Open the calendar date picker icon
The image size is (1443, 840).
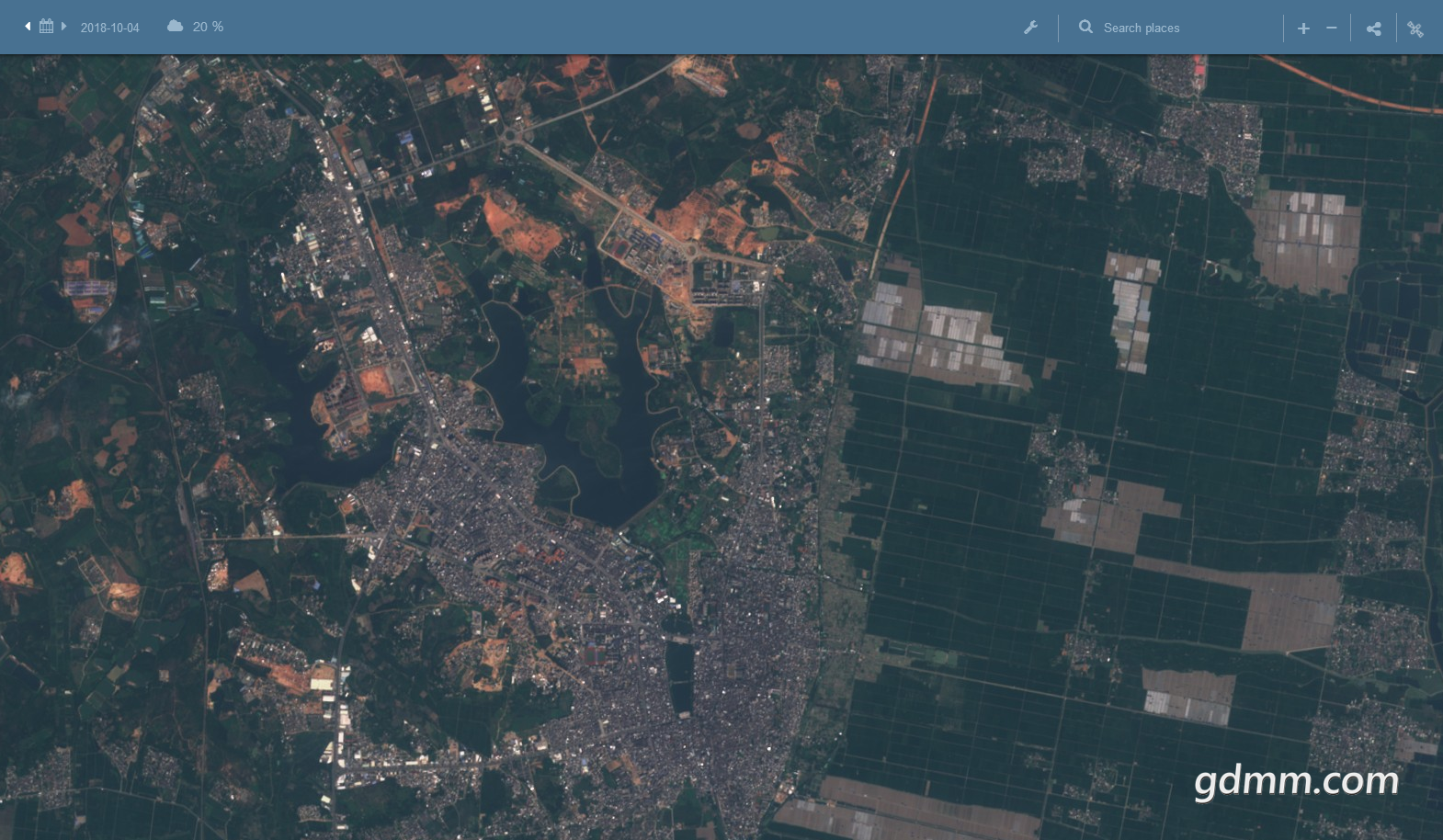click(46, 27)
